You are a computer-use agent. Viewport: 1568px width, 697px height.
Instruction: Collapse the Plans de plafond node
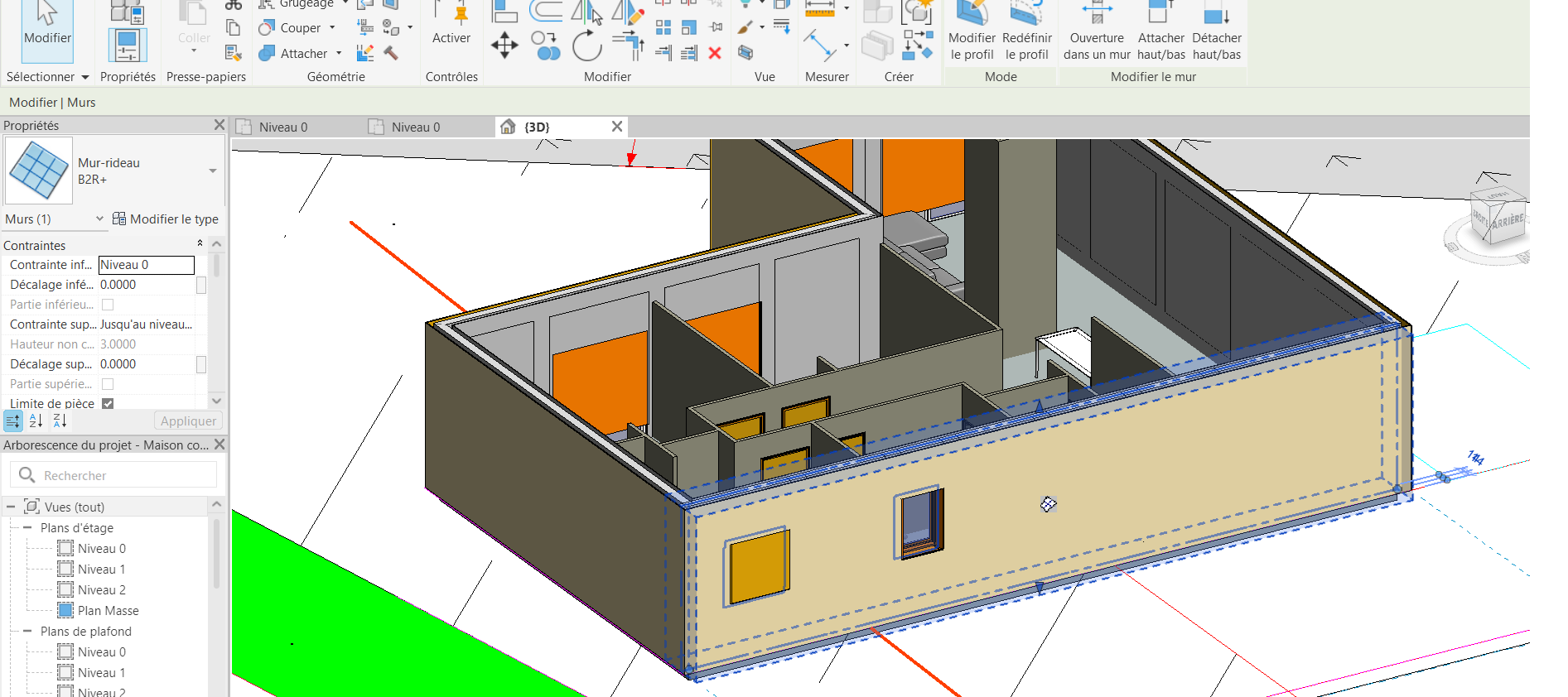pyautogui.click(x=27, y=631)
